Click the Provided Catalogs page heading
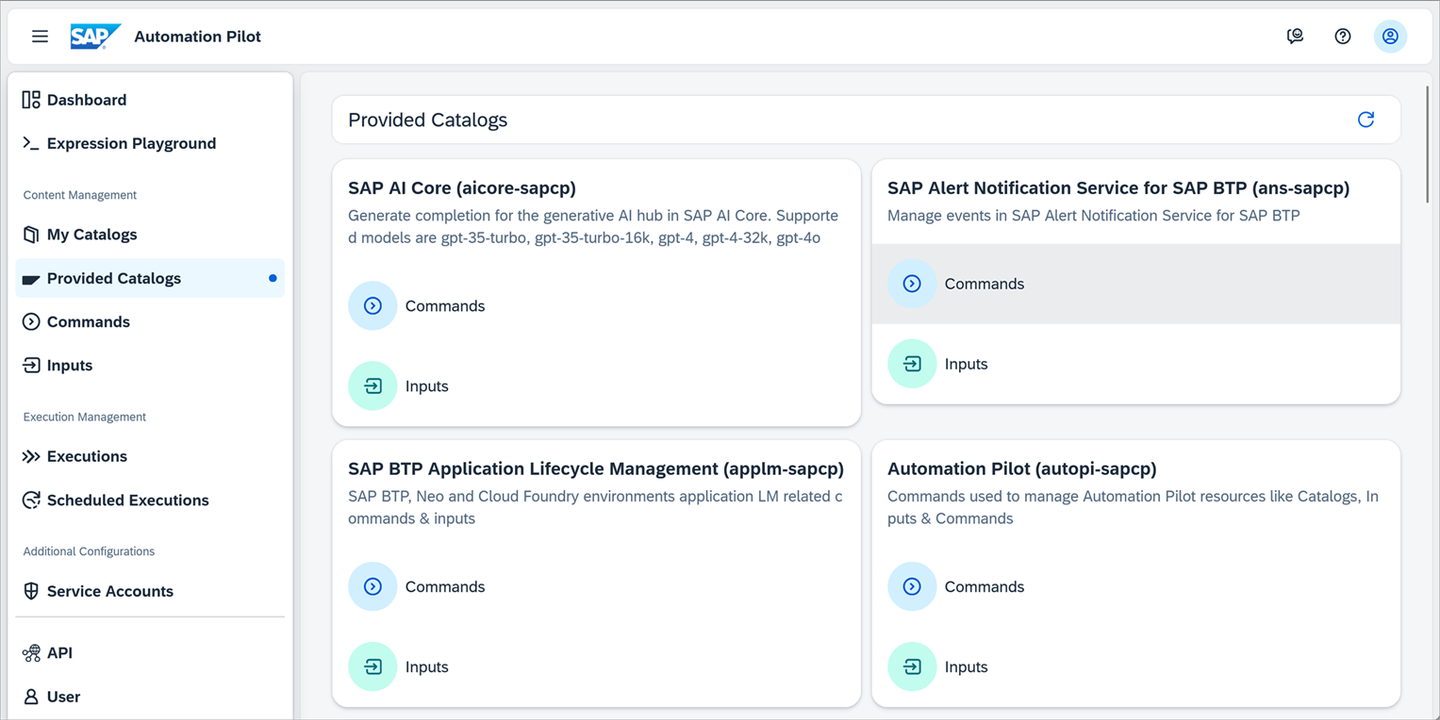The height and width of the screenshot is (720, 1440). tap(428, 120)
